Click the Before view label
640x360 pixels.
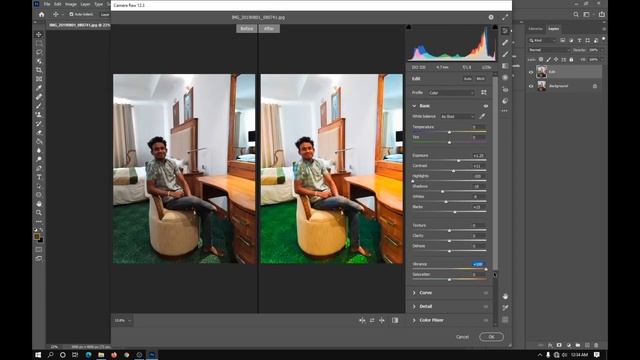(x=247, y=29)
